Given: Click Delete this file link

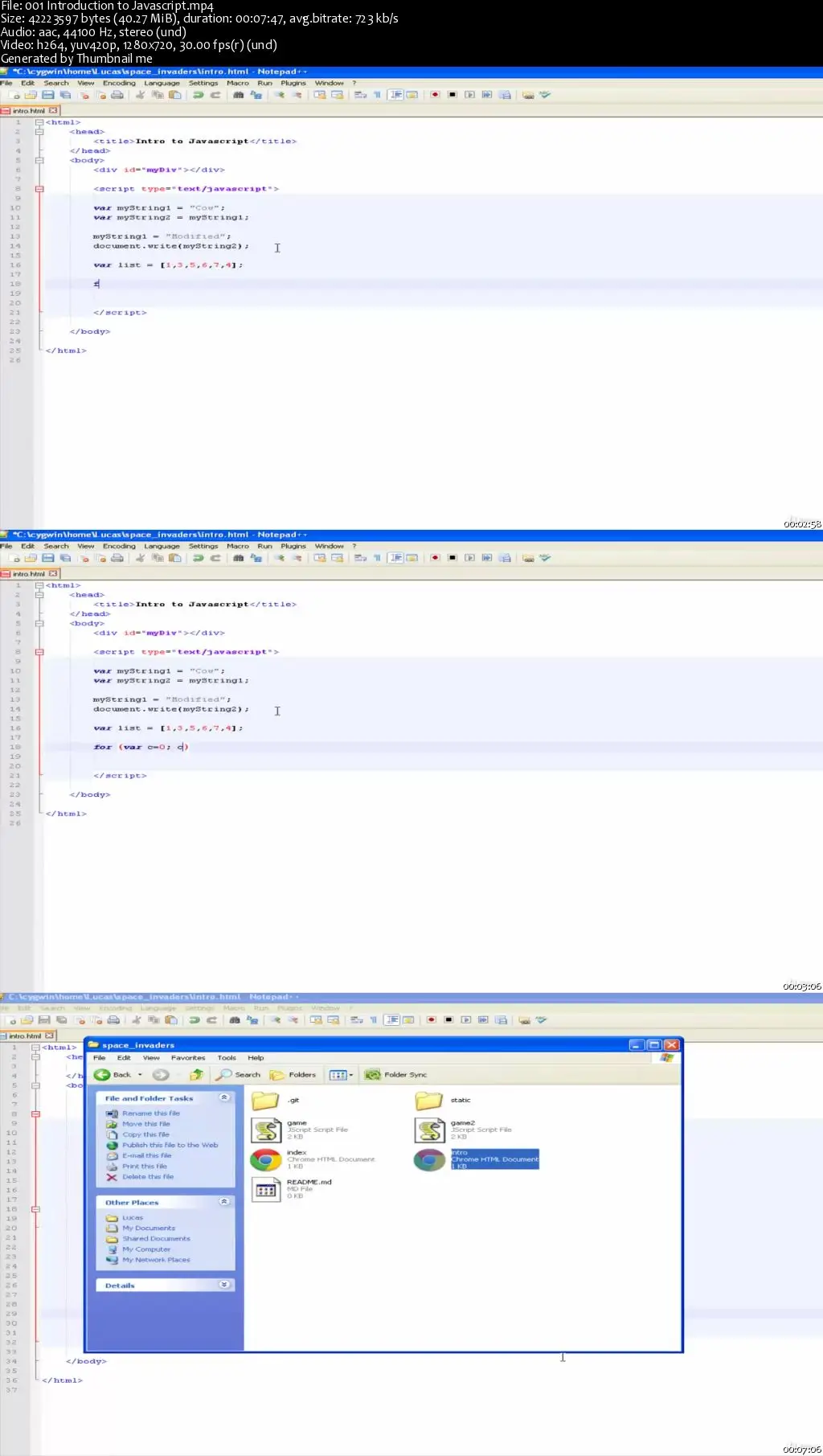Looking at the screenshot, I should (x=148, y=1176).
